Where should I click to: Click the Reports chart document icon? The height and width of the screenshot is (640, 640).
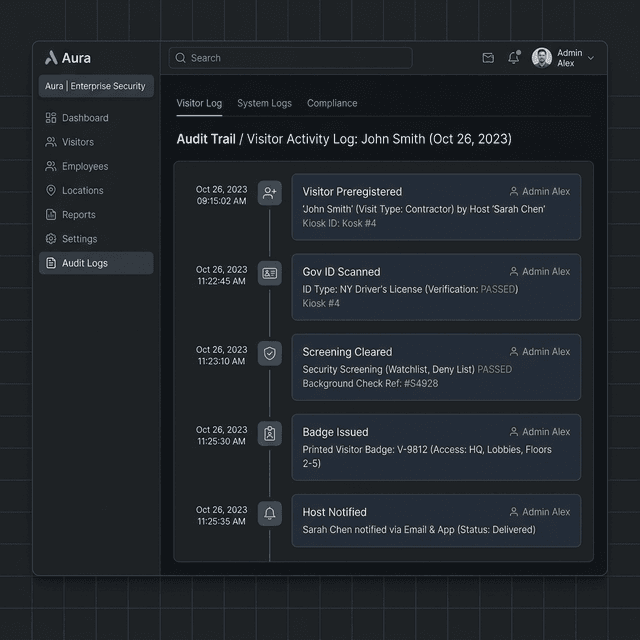coord(51,215)
